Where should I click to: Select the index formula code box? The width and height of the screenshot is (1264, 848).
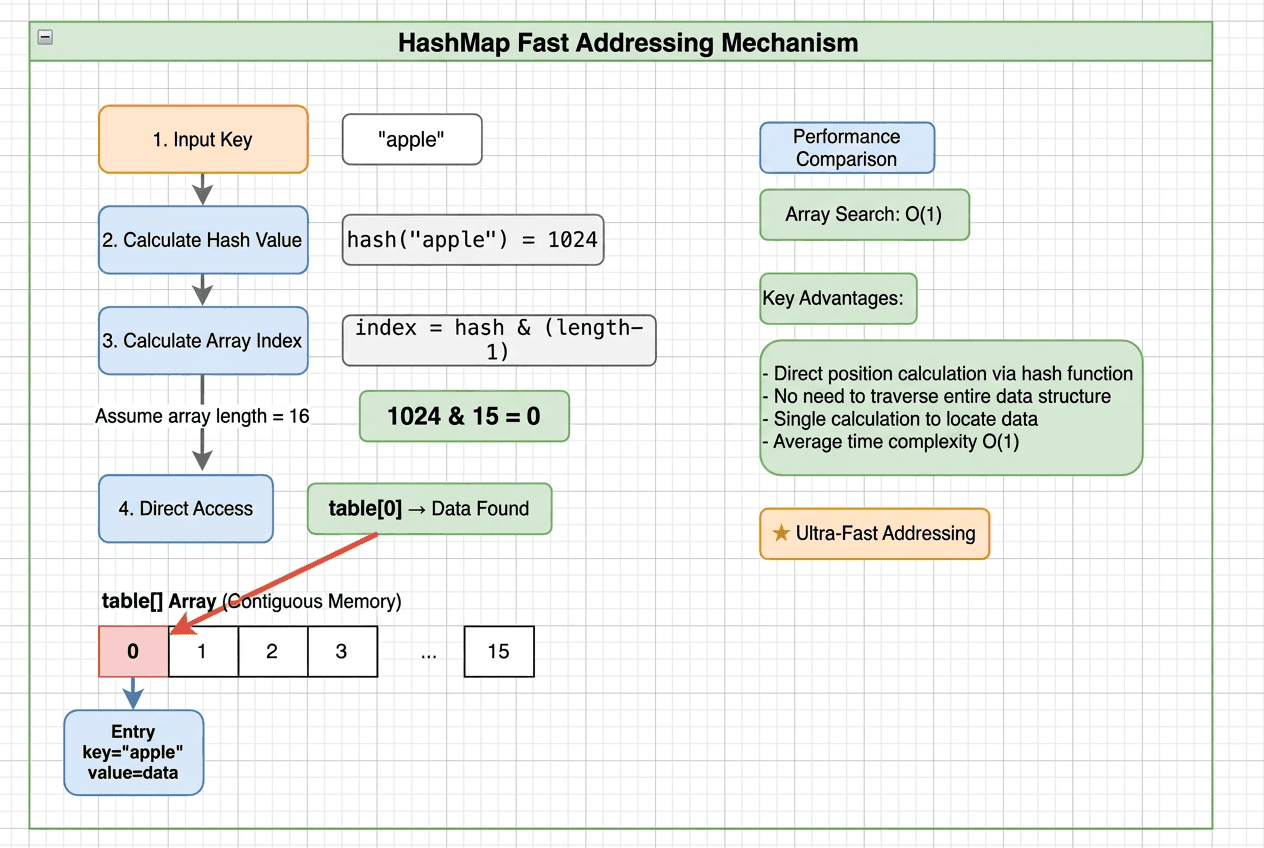499,341
